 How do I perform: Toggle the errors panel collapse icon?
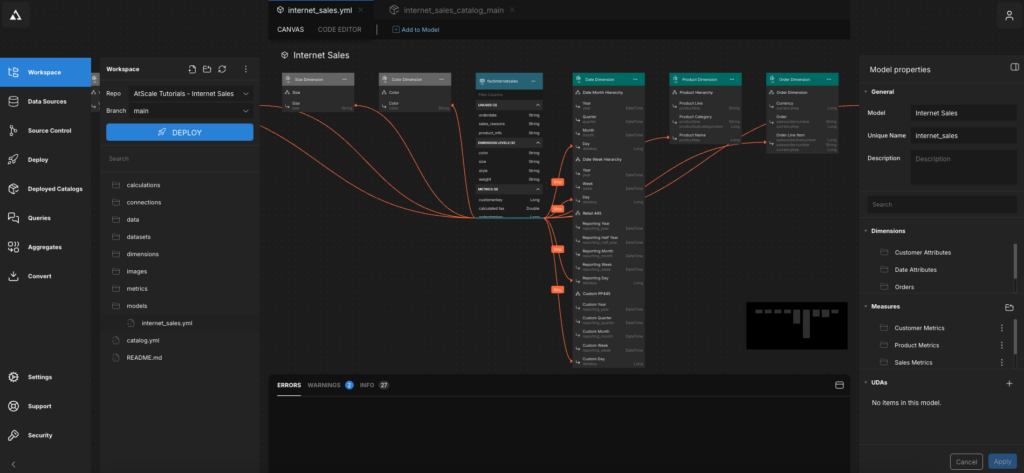(839, 384)
